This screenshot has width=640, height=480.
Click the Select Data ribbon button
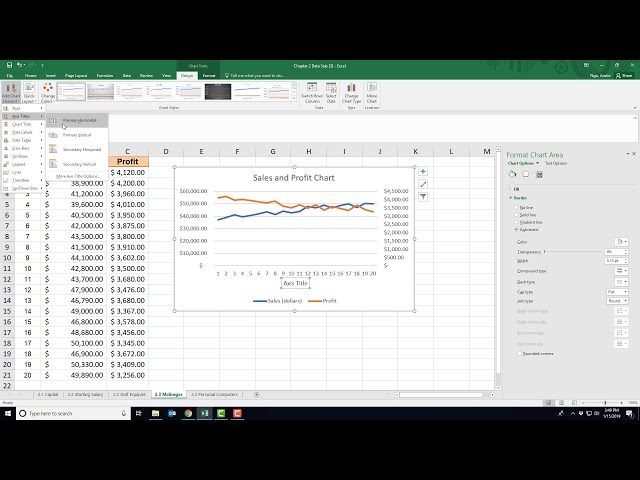(x=331, y=93)
